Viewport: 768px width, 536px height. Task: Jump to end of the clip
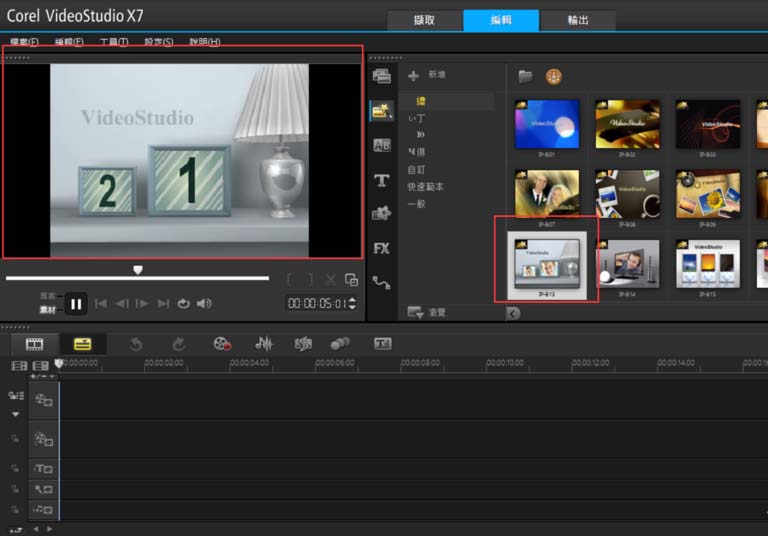163,304
